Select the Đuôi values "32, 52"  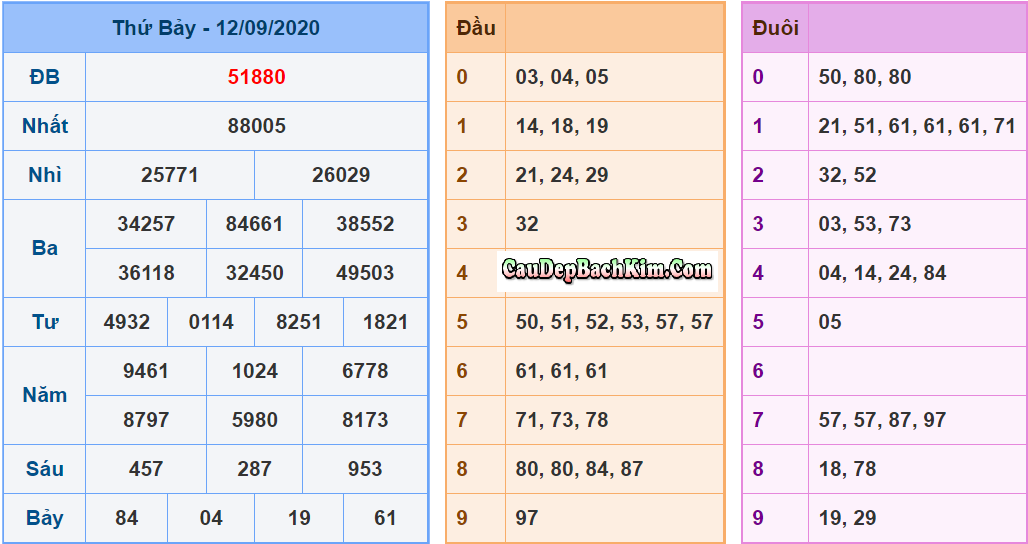click(847, 175)
